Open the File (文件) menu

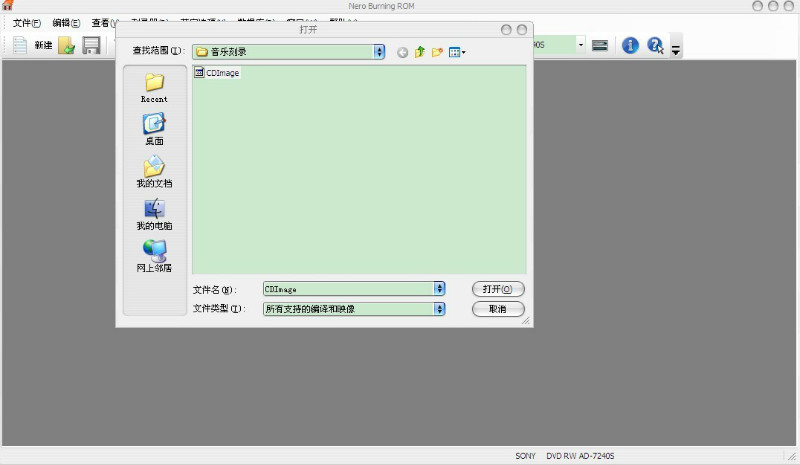27,23
